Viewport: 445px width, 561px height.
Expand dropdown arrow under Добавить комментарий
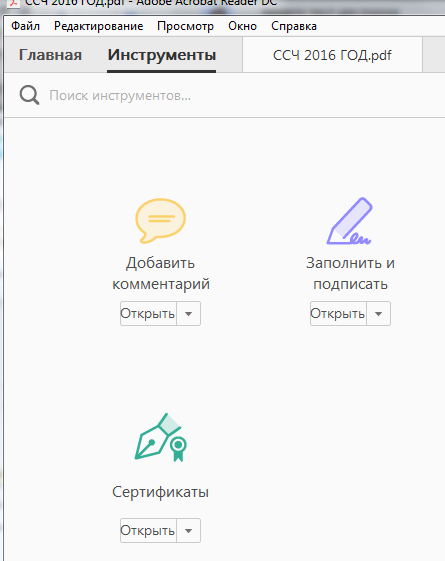click(x=189, y=314)
